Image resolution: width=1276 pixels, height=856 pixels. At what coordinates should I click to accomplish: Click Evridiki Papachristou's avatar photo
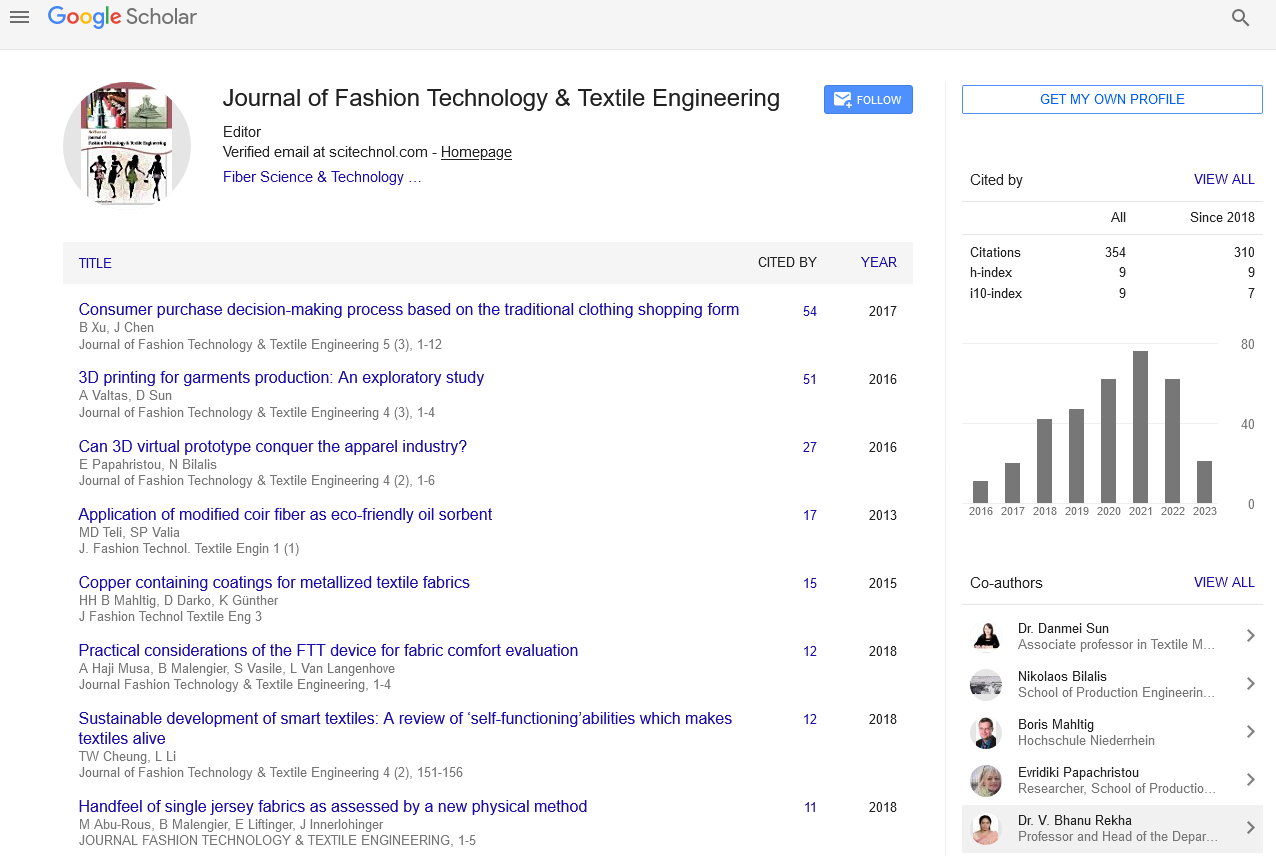986,780
